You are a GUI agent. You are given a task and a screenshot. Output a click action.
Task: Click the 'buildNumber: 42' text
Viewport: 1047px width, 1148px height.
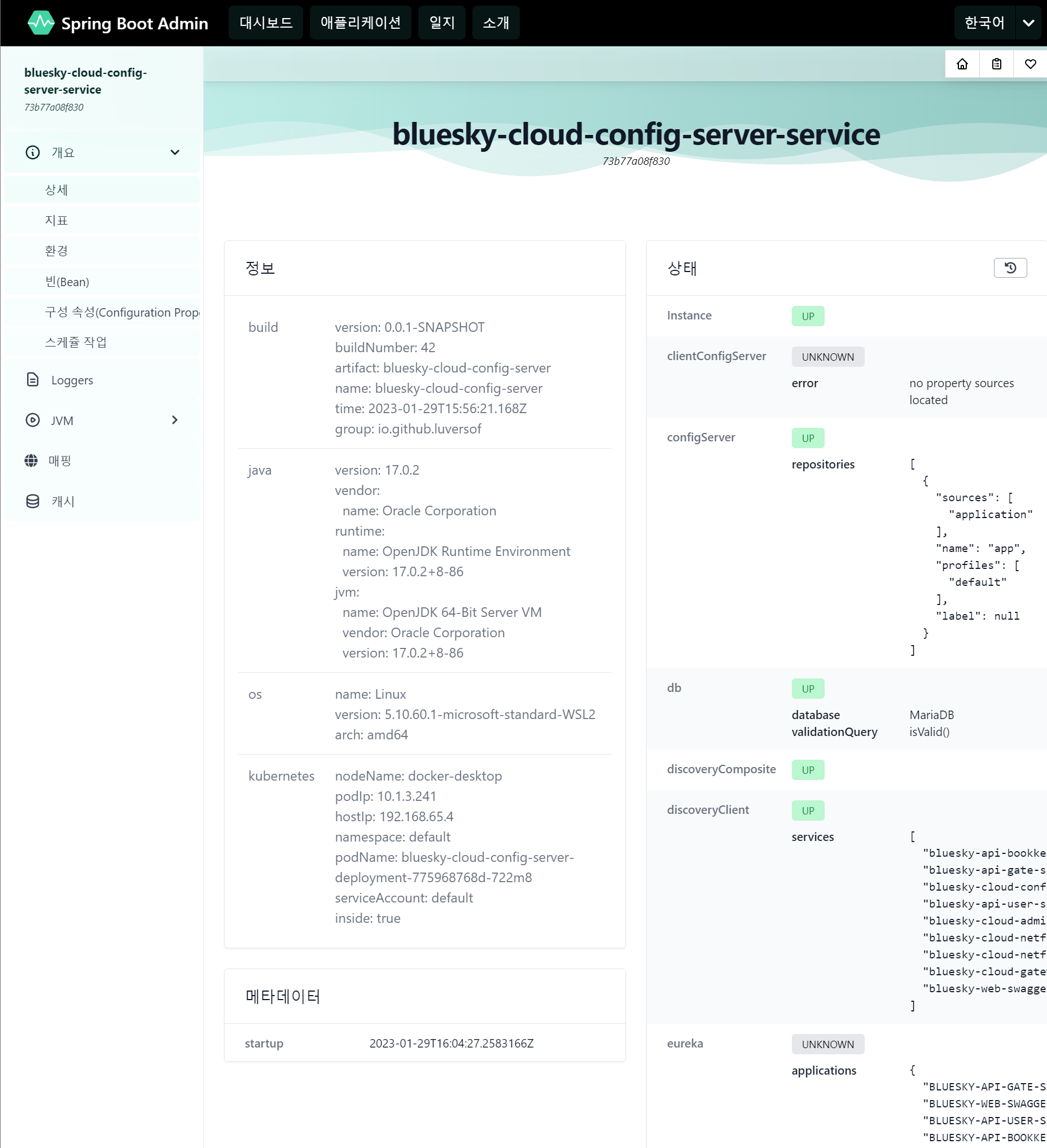(x=385, y=347)
